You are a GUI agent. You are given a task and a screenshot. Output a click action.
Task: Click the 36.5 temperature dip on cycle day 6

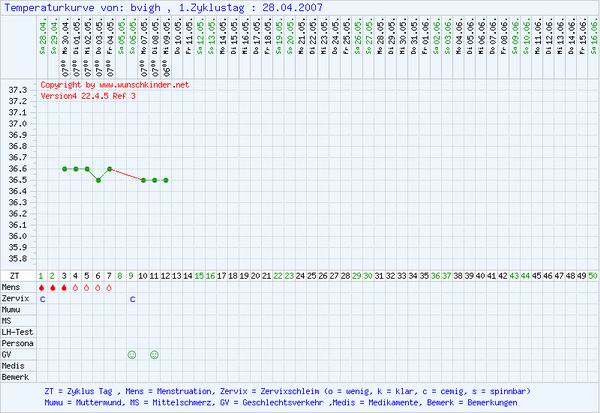(98, 180)
